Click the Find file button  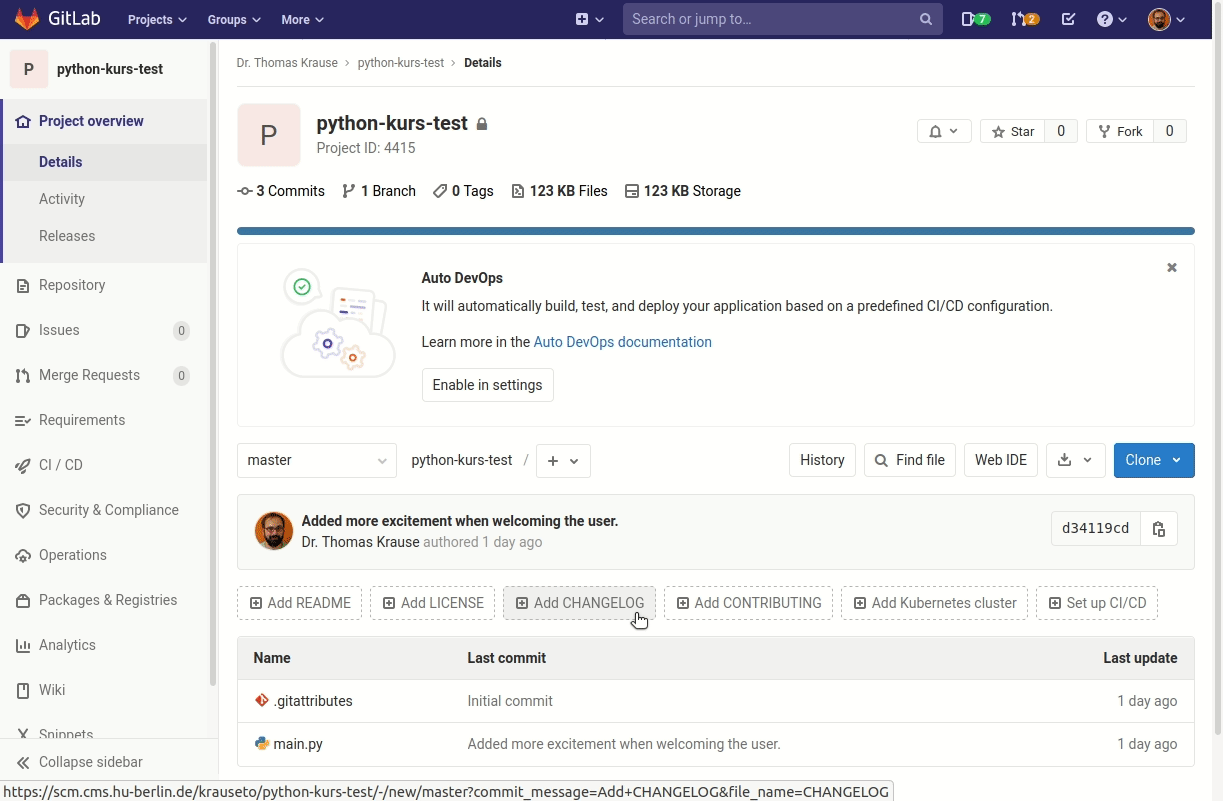[909, 460]
